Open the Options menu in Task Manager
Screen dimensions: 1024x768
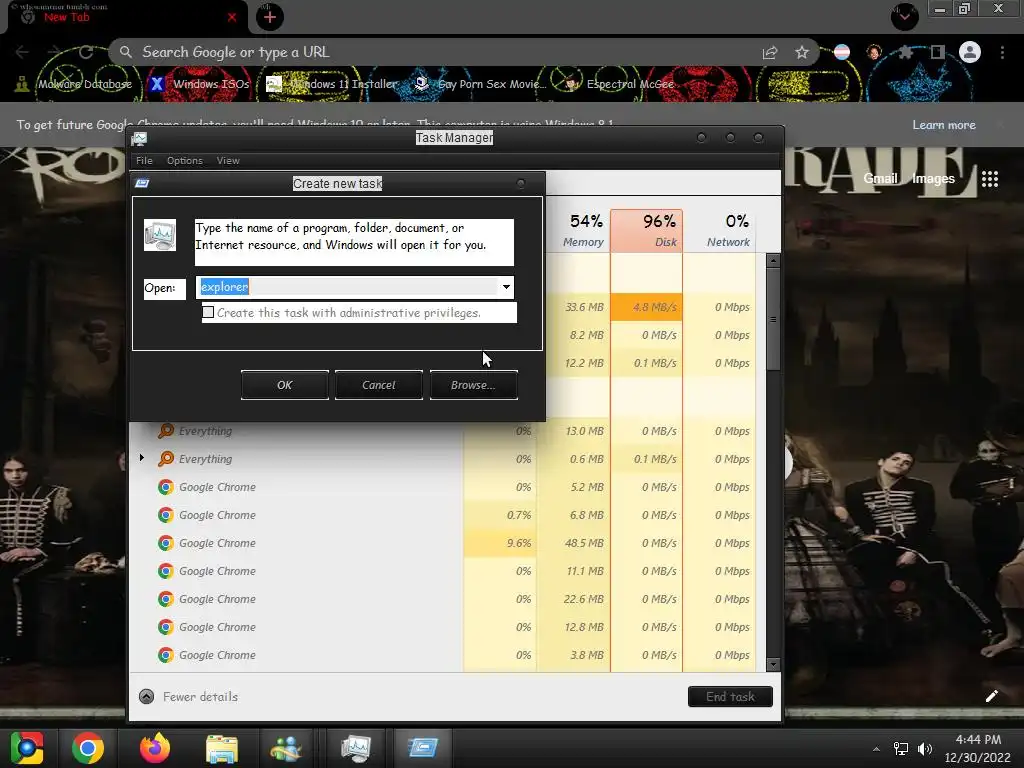pos(185,161)
